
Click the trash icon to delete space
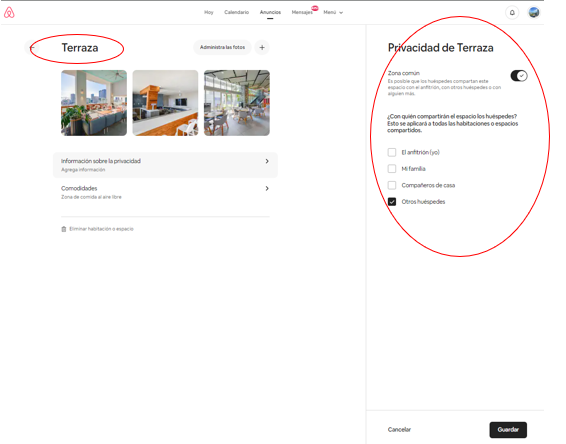click(64, 229)
